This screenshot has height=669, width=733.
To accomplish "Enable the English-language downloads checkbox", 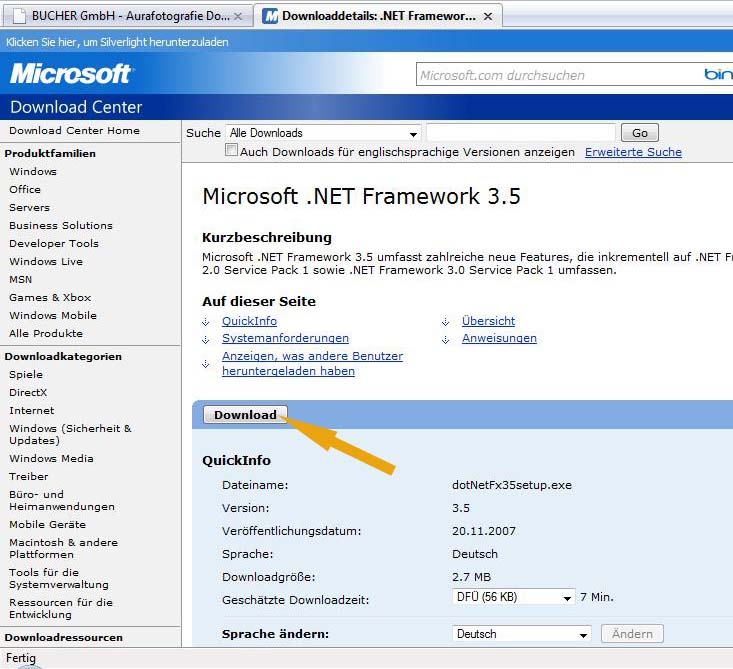I will pos(232,151).
